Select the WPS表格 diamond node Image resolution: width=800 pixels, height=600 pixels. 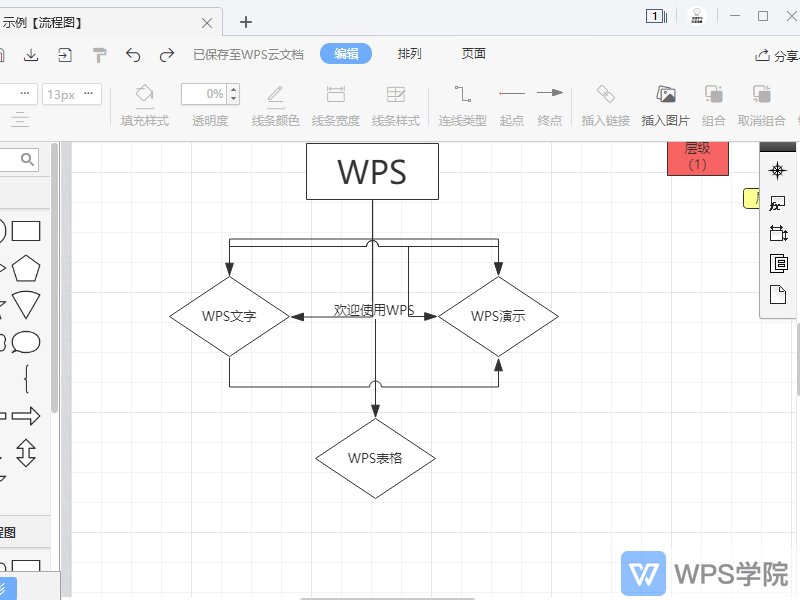[376, 458]
